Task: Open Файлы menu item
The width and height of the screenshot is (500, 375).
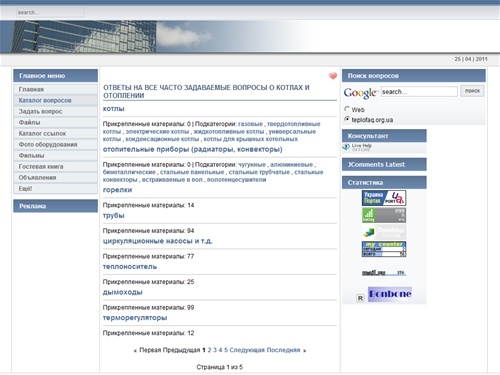Action: (55, 122)
